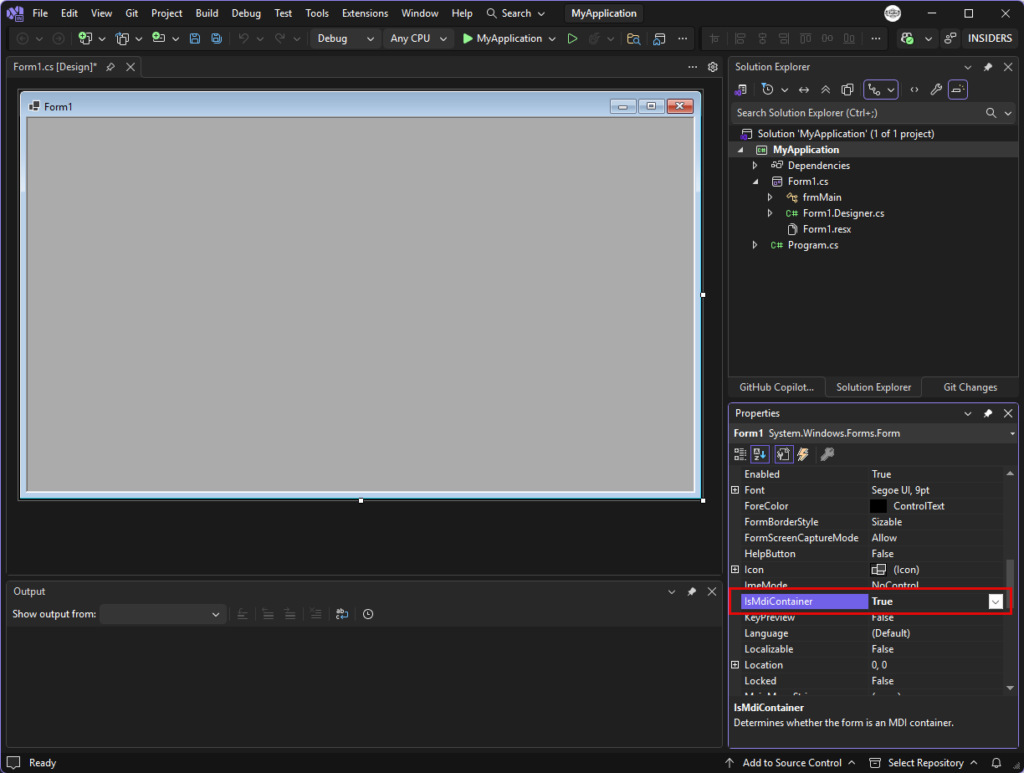Screen dimensions: 1024x773
Task: Show the Events lightning bolt in Properties
Action: pyautogui.click(x=803, y=454)
